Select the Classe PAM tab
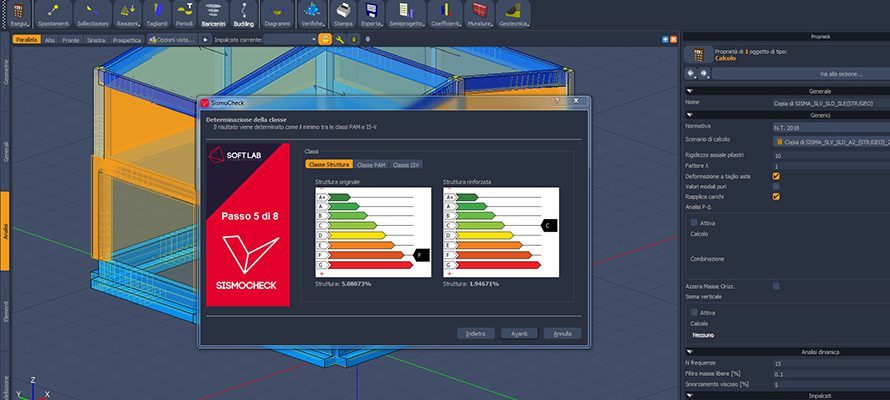Viewport: 890px width, 400px height. click(371, 165)
